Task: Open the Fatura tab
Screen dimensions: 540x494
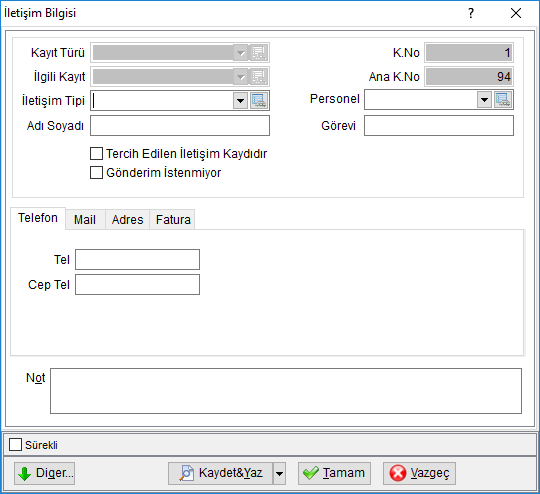Action: pyautogui.click(x=173, y=219)
